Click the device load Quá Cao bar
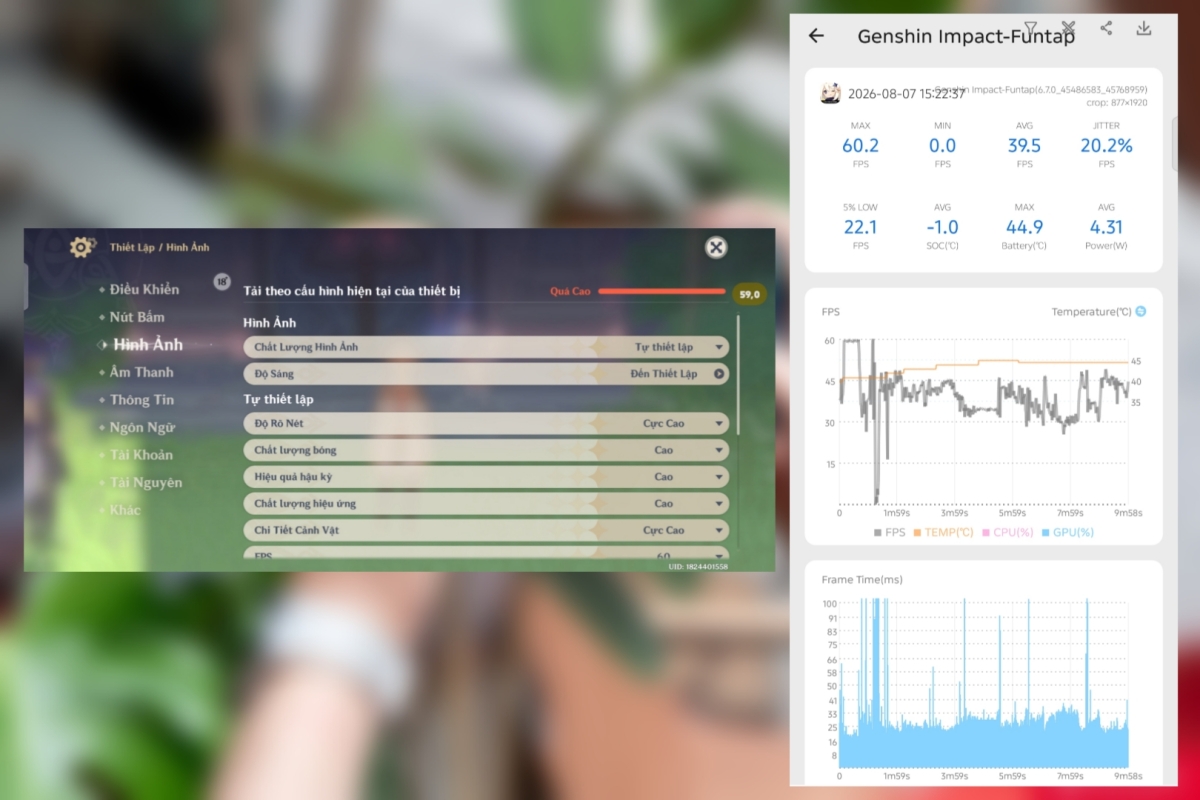This screenshot has width=1200, height=800. click(661, 292)
